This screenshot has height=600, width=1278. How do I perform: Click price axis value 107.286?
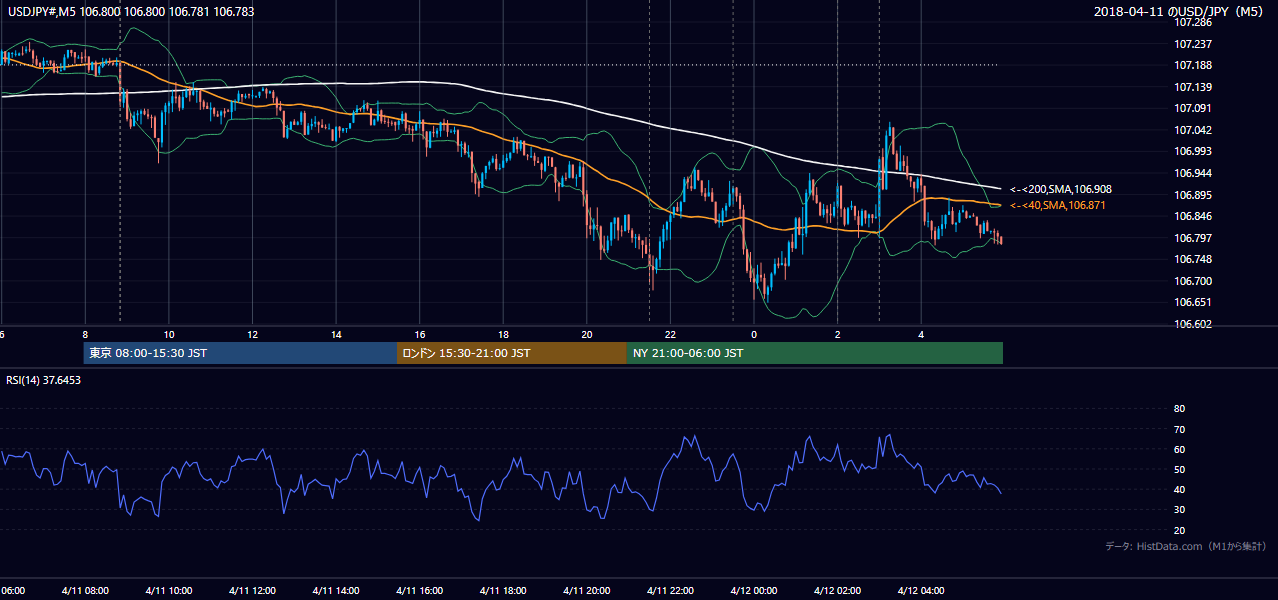1192,22
